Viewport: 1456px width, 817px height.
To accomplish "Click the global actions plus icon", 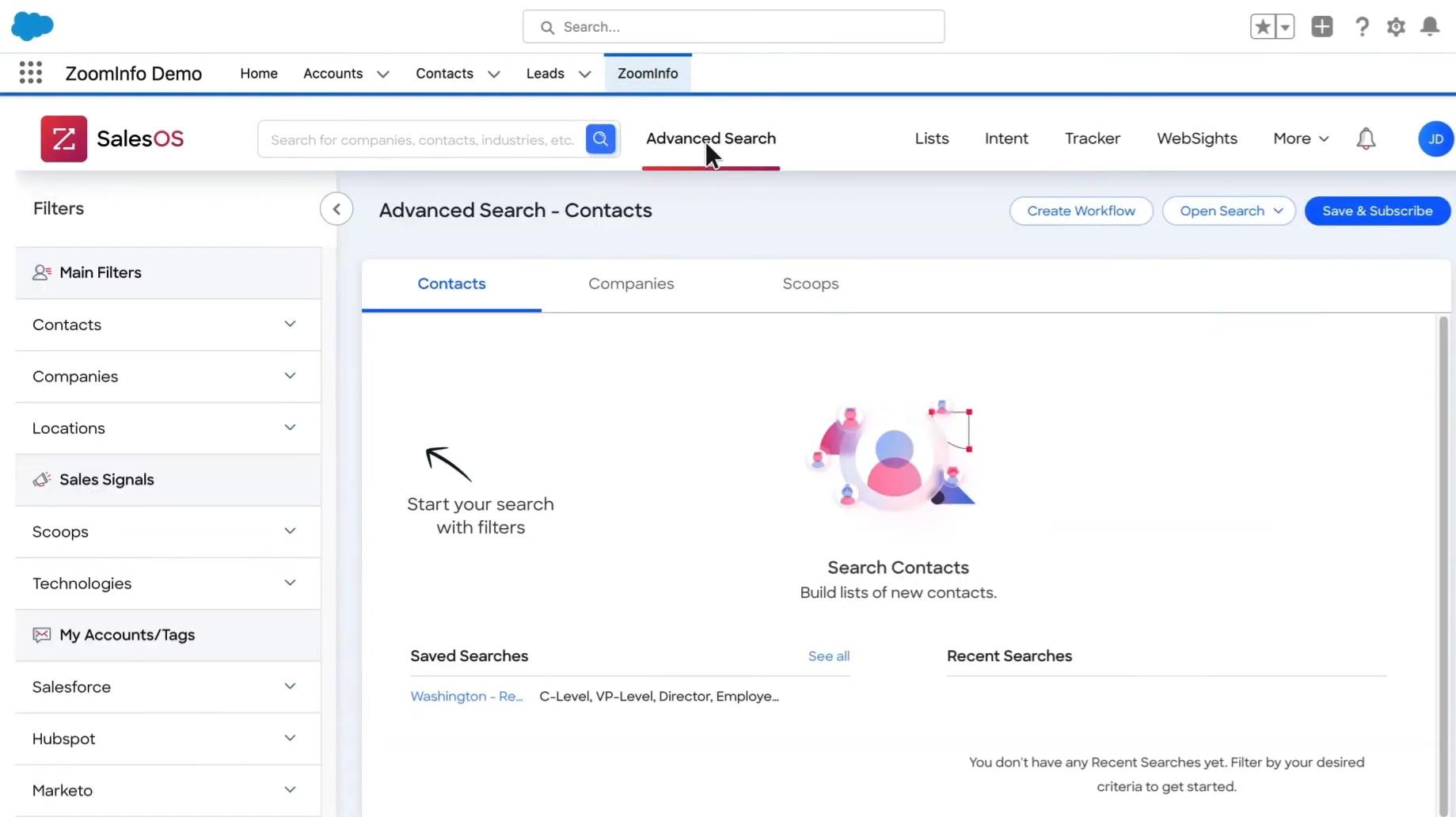I will [x=1322, y=27].
